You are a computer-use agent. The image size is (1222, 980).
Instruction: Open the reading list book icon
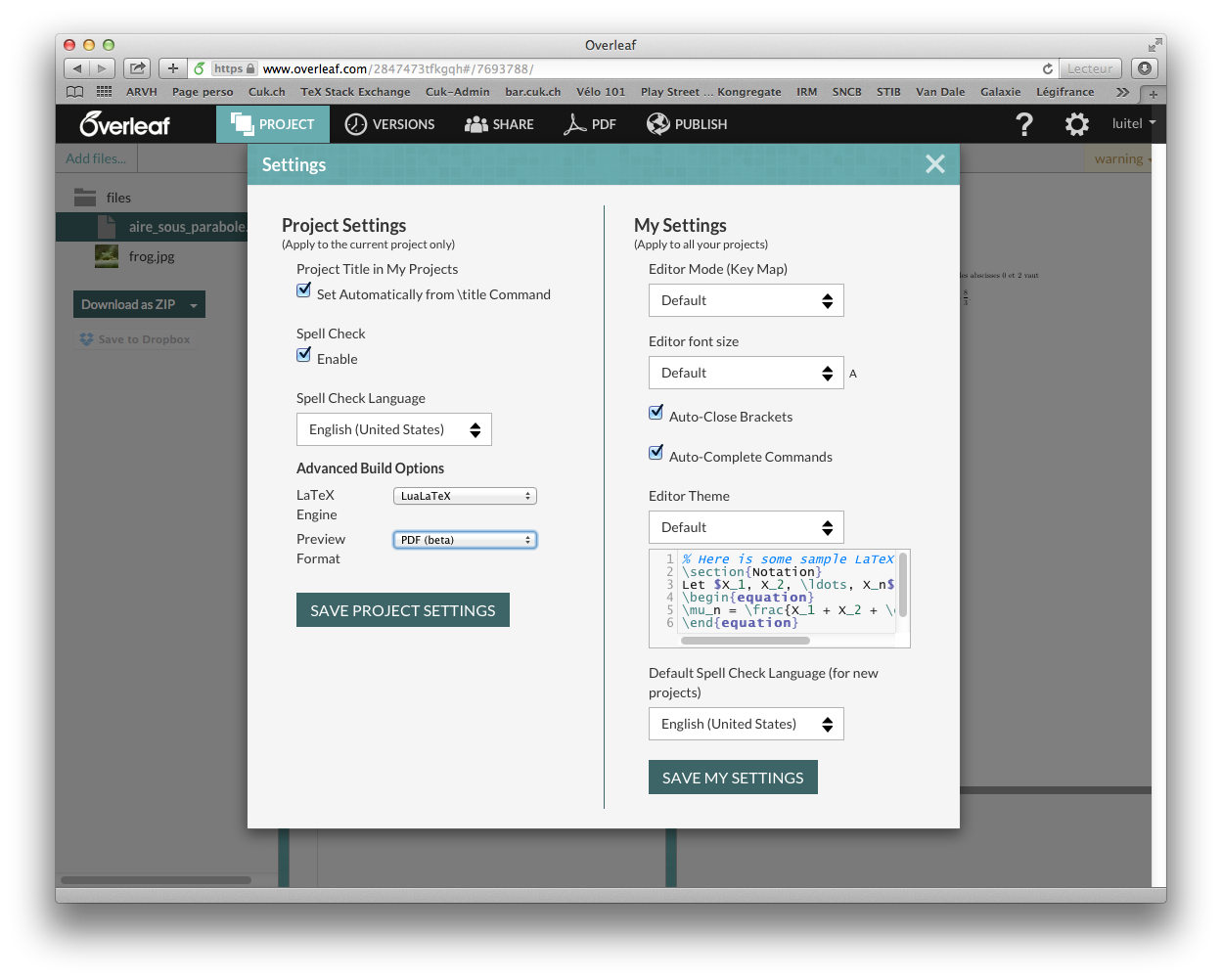pos(75,92)
